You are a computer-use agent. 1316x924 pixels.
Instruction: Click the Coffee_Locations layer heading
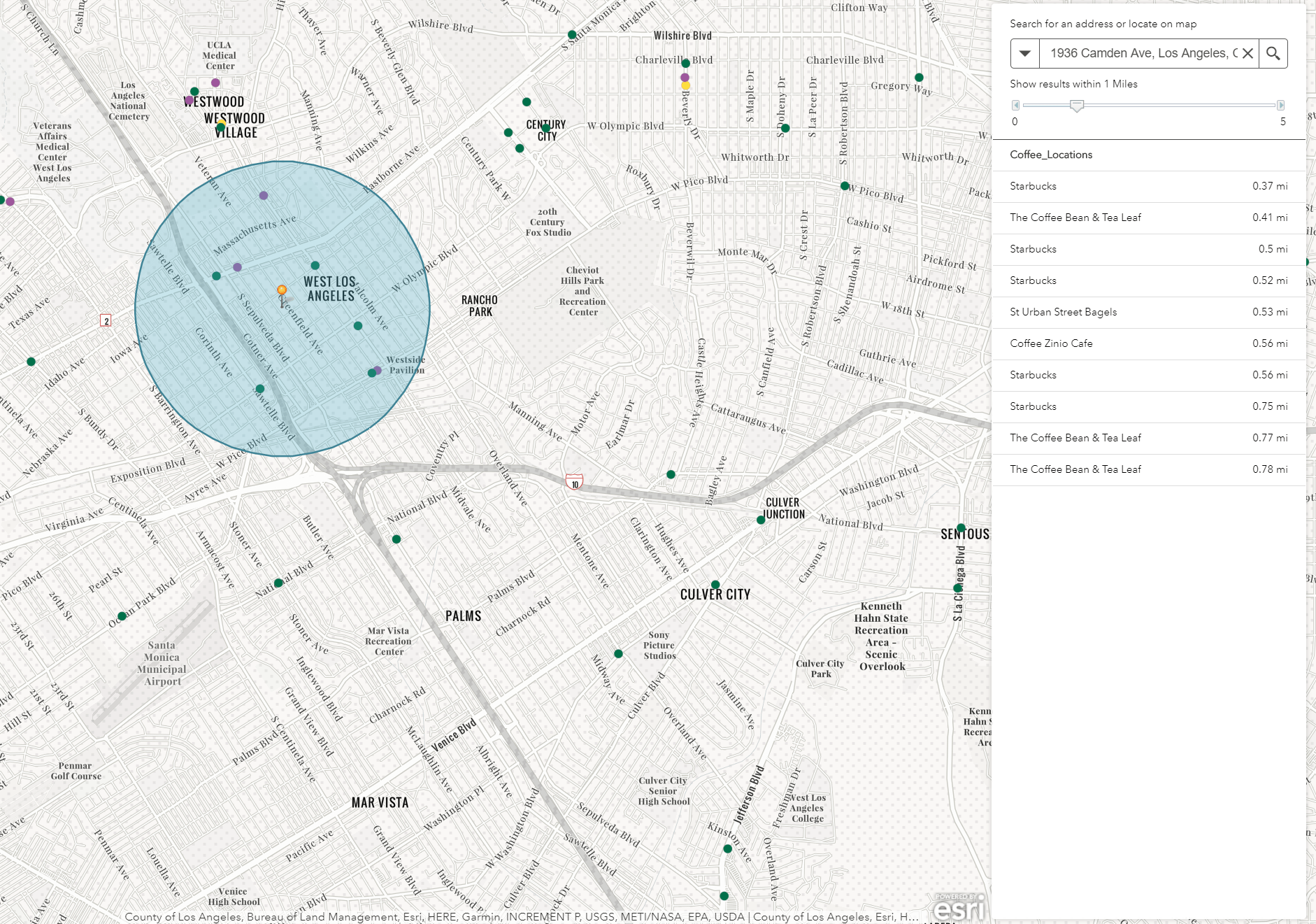point(1051,155)
